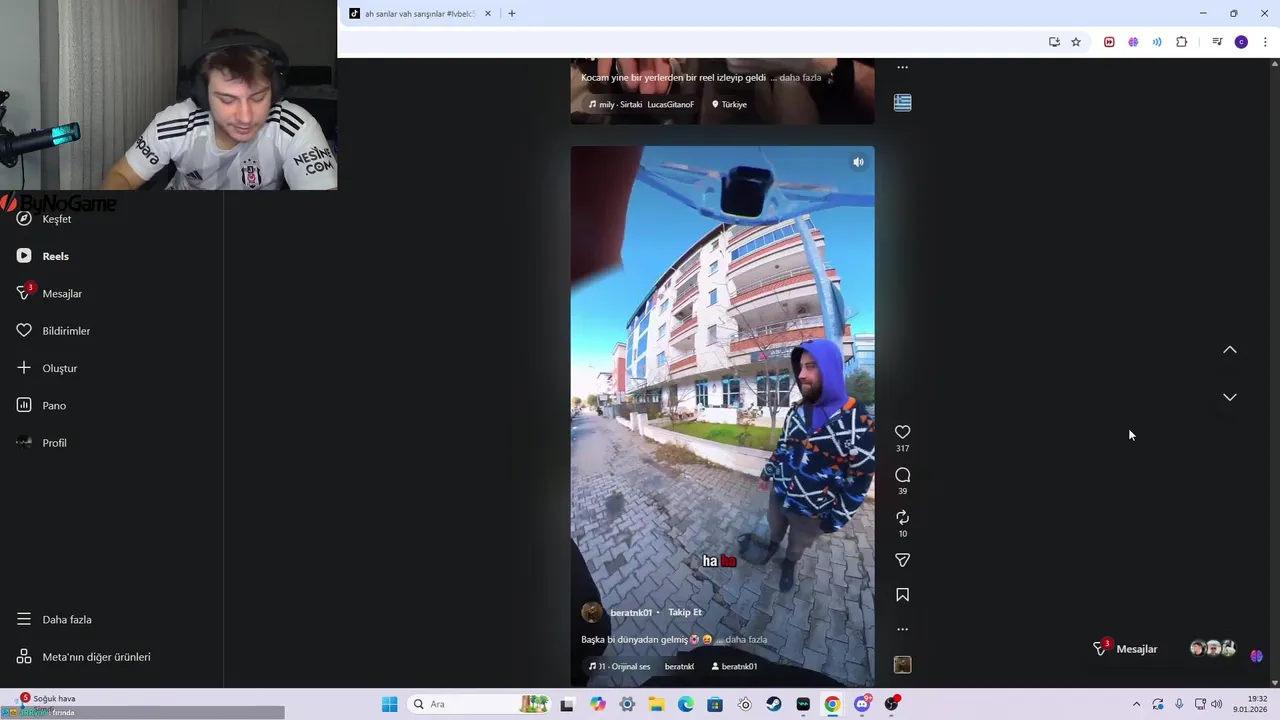Open comments on the beratnk01 reel
The width and height of the screenshot is (1280, 720).
(902, 475)
